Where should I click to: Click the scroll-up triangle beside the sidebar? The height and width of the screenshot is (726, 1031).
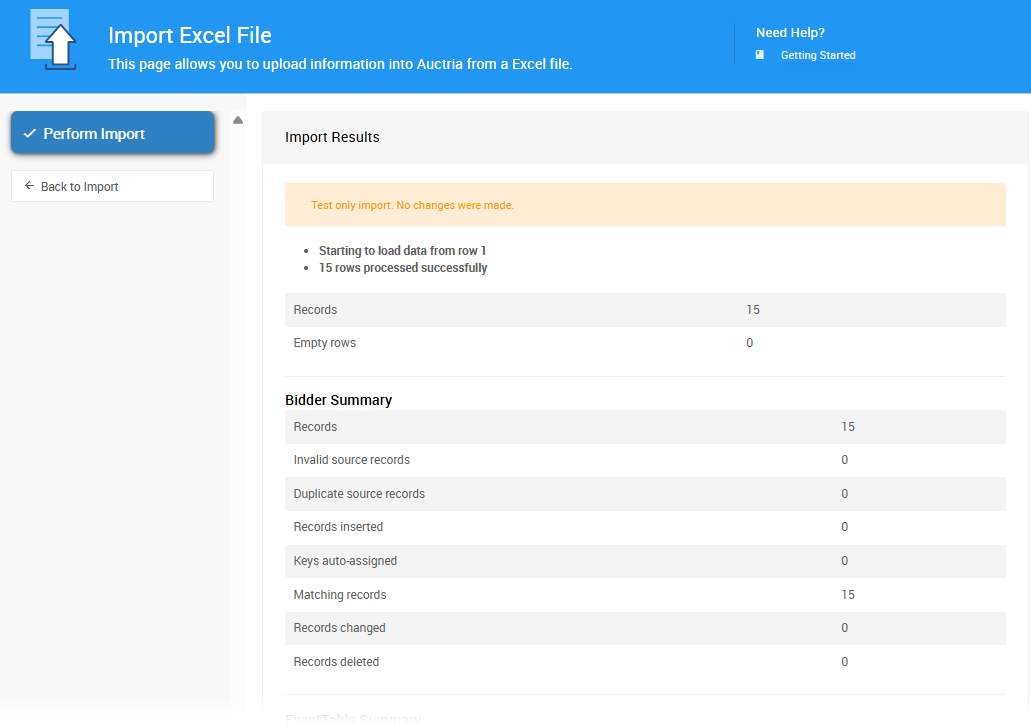tap(238, 118)
